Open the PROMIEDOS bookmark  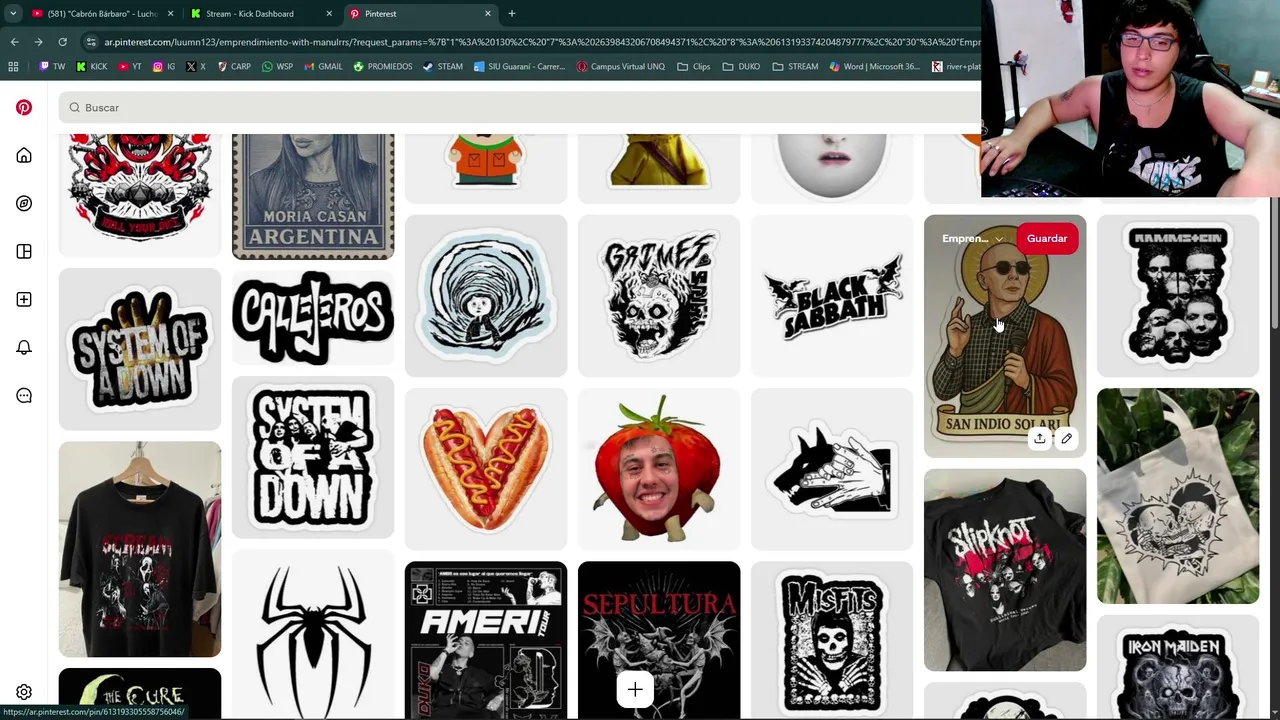pos(382,67)
